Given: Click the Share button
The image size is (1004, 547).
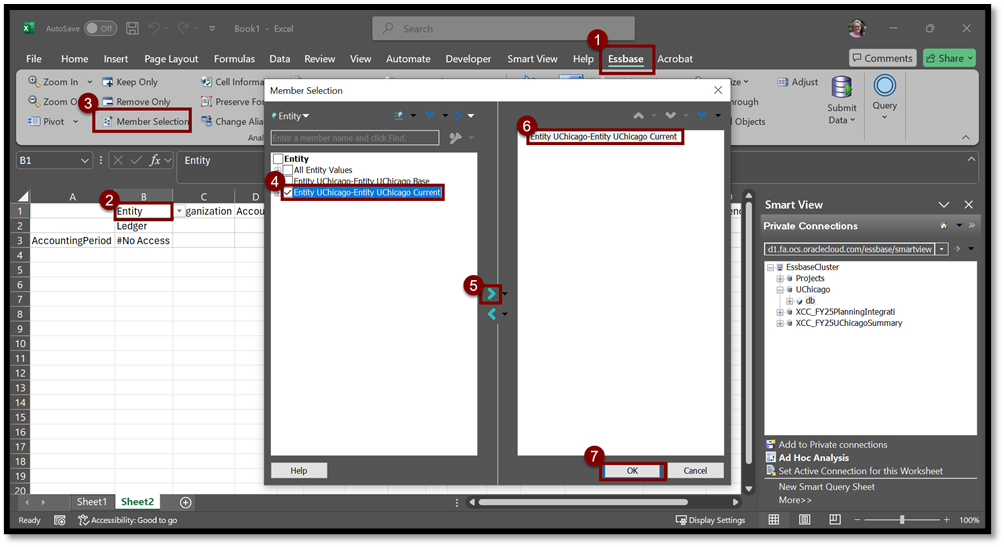Looking at the screenshot, I should pos(950,58).
